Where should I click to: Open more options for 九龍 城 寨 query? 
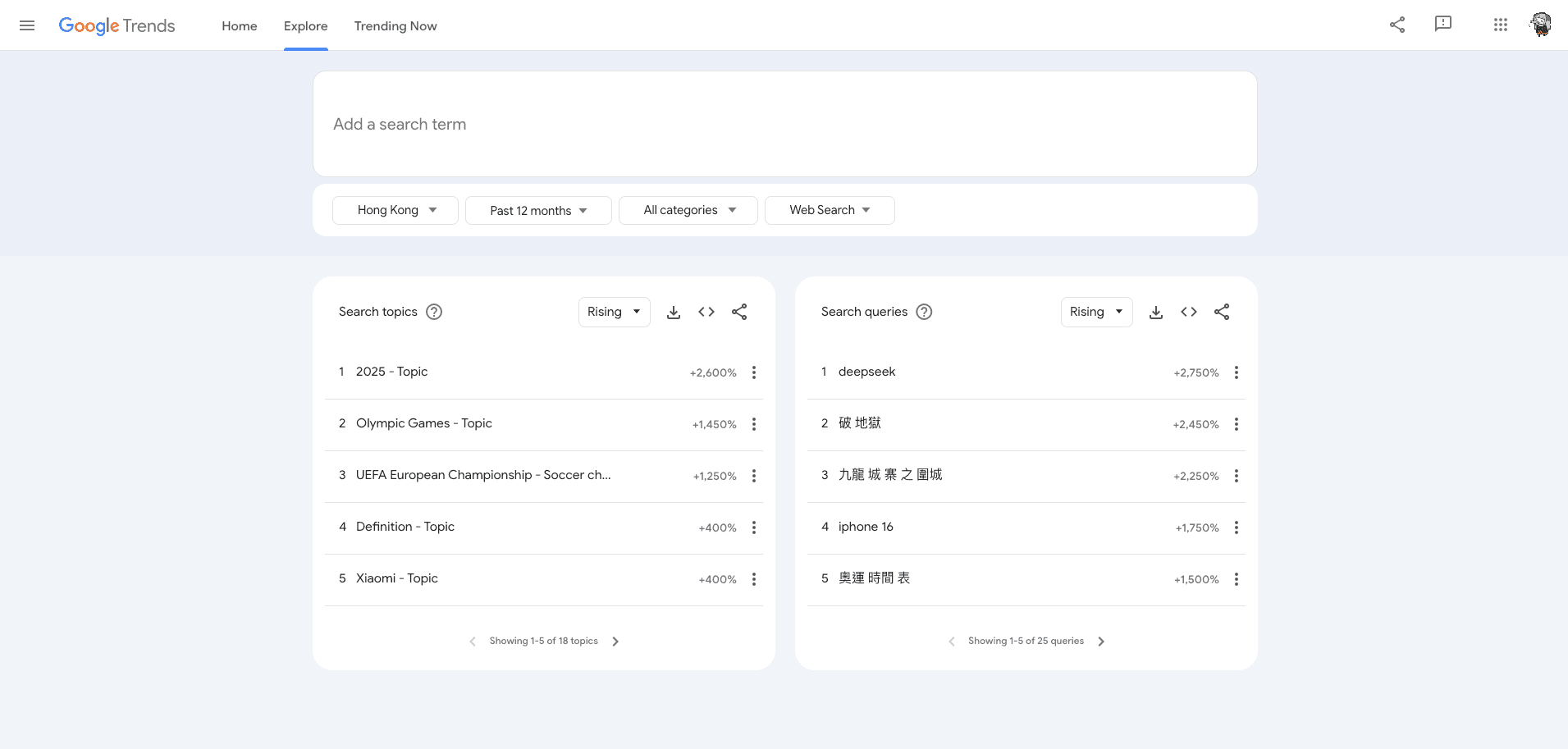1237,476
